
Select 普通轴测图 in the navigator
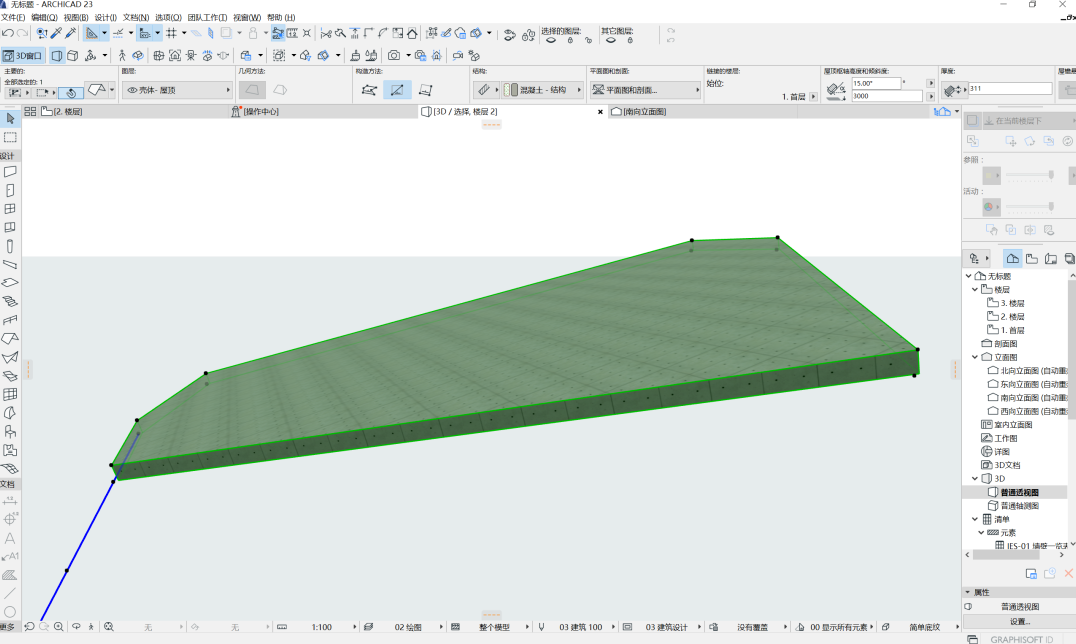(1020, 505)
